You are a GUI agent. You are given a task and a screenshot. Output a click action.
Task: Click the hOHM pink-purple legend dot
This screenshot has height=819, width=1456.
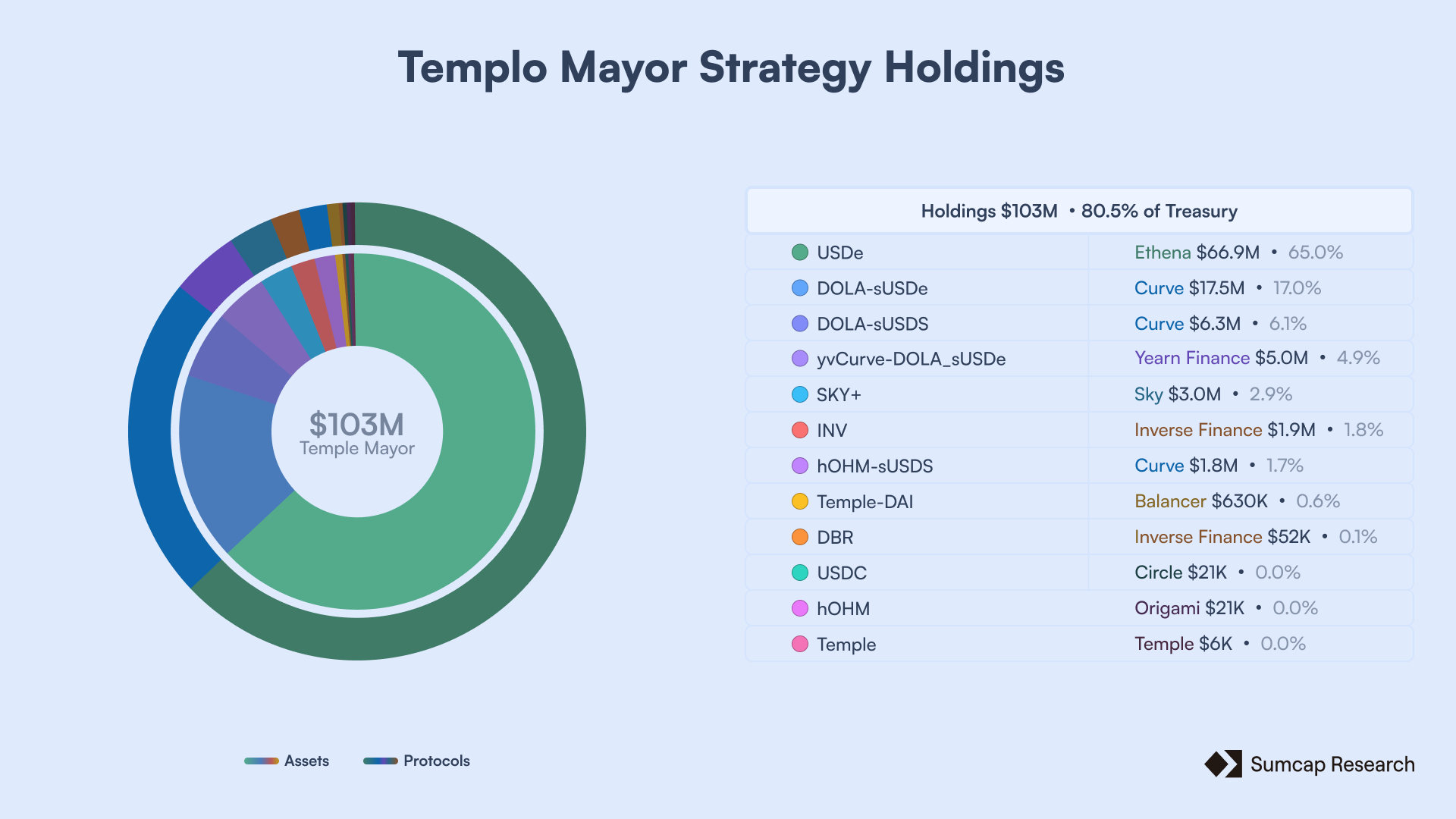(799, 608)
